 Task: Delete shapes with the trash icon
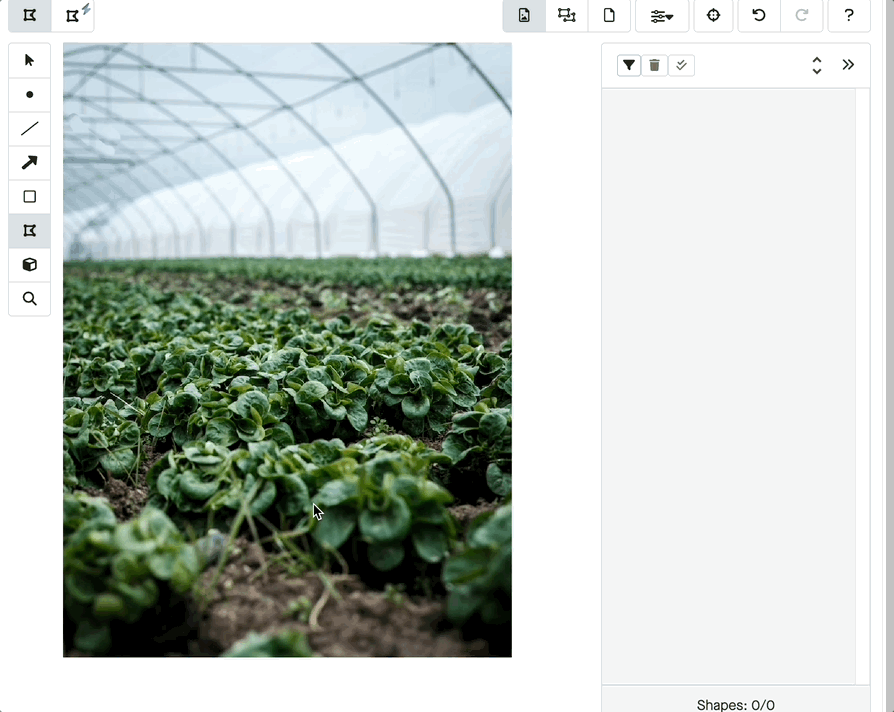point(655,65)
